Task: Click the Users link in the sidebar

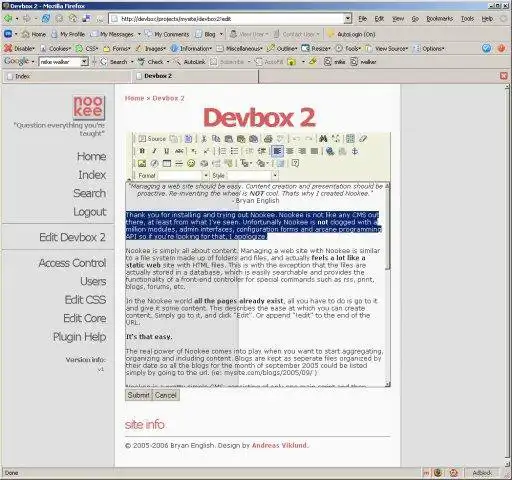Action: point(93,281)
